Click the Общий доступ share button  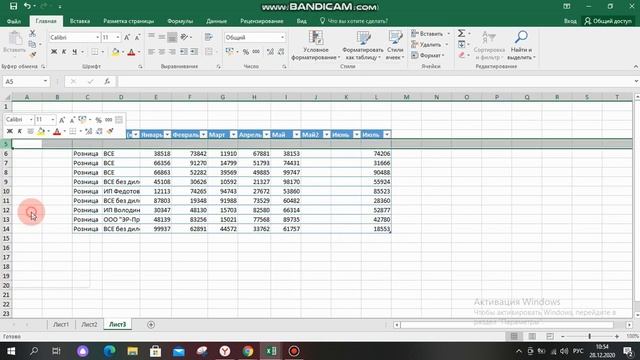point(608,21)
